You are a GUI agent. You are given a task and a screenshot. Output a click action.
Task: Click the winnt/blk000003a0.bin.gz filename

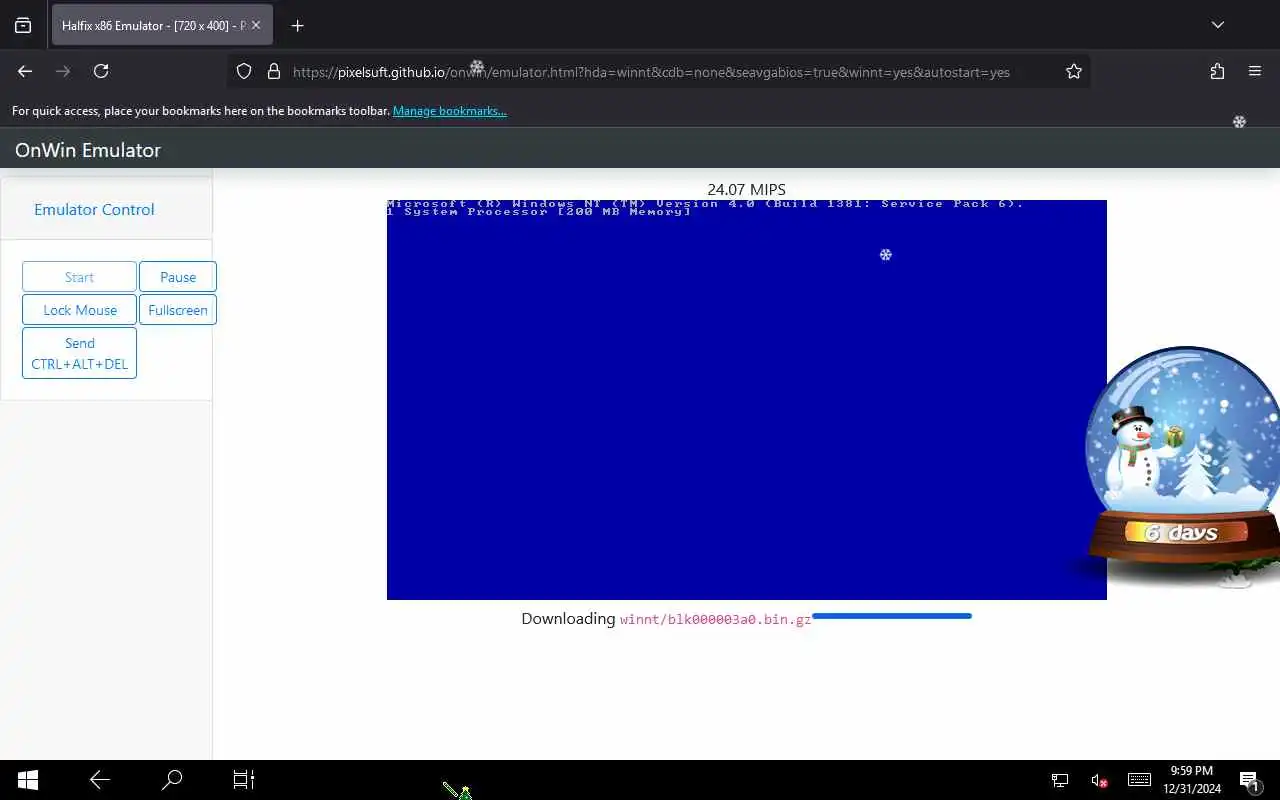[715, 620]
